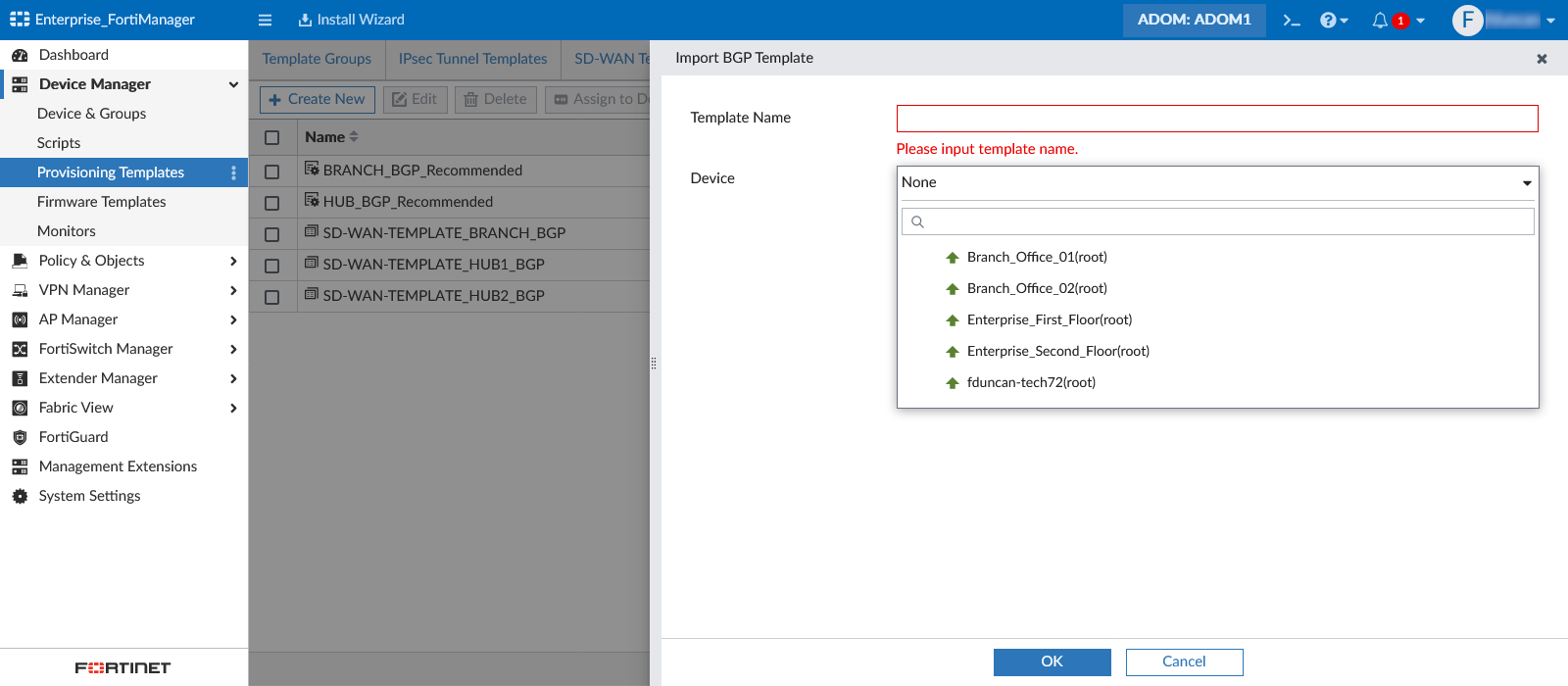Click the Enterprise_FortiManager grid logo icon

20,20
